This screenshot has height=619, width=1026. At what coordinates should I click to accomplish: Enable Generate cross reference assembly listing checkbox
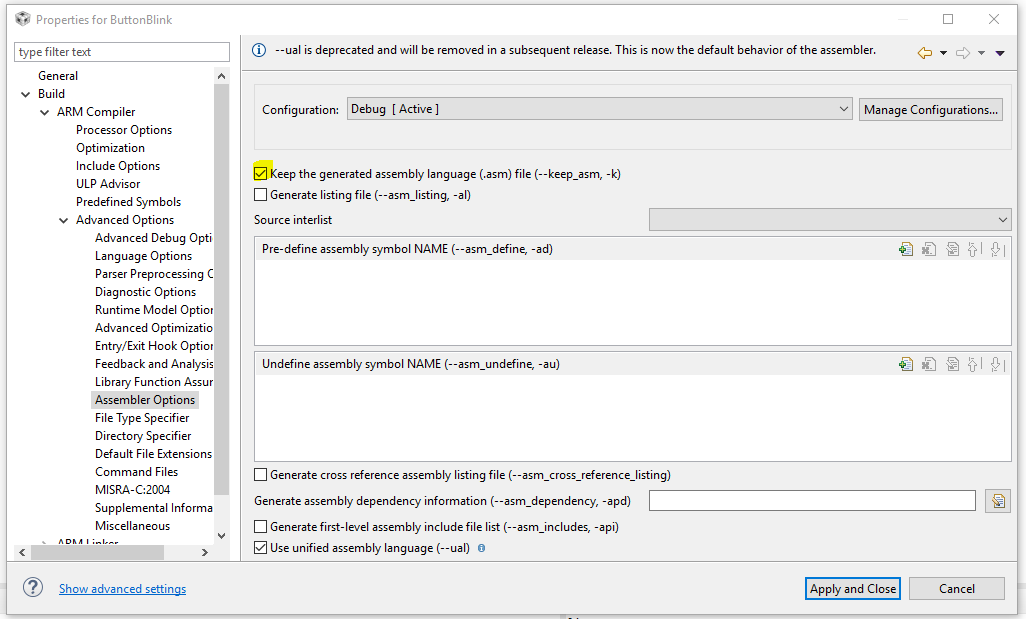tap(260, 475)
